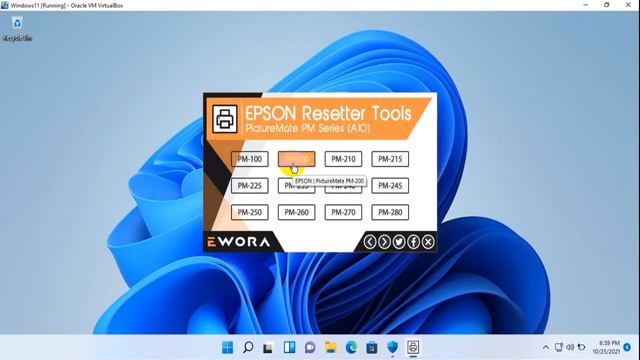Click the EWORA logo in footer
This screenshot has width=640, height=360.
[238, 242]
